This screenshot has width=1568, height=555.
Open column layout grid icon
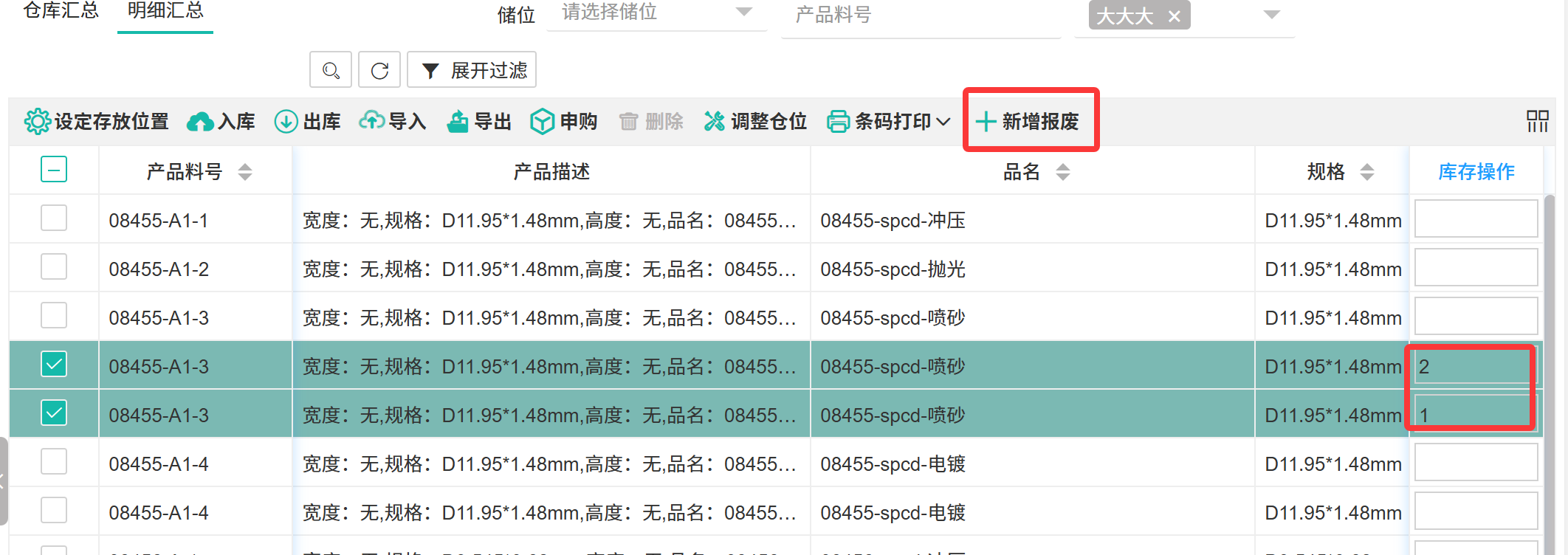pyautogui.click(x=1537, y=121)
